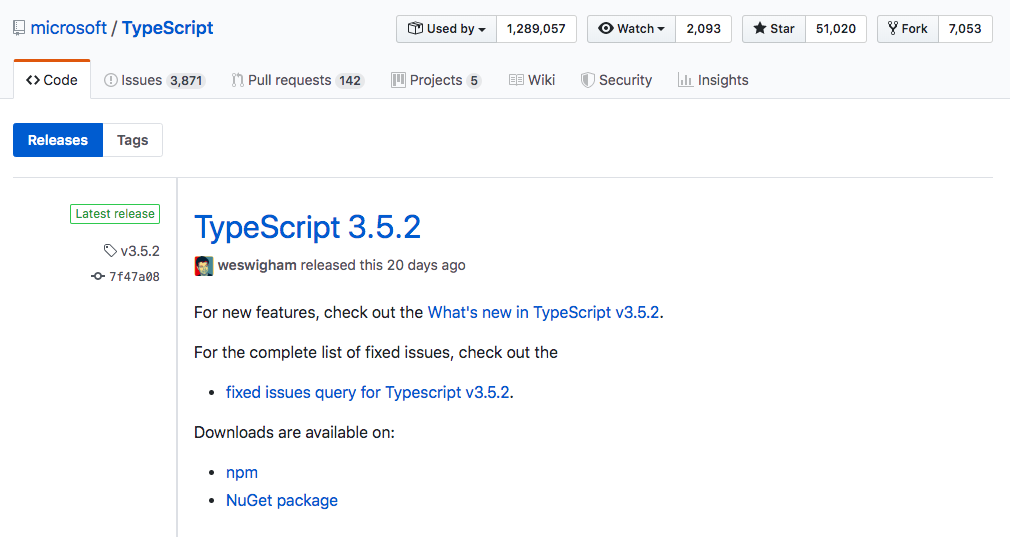
Task: Click the repository book icon beside microsoft
Action: (x=19, y=28)
